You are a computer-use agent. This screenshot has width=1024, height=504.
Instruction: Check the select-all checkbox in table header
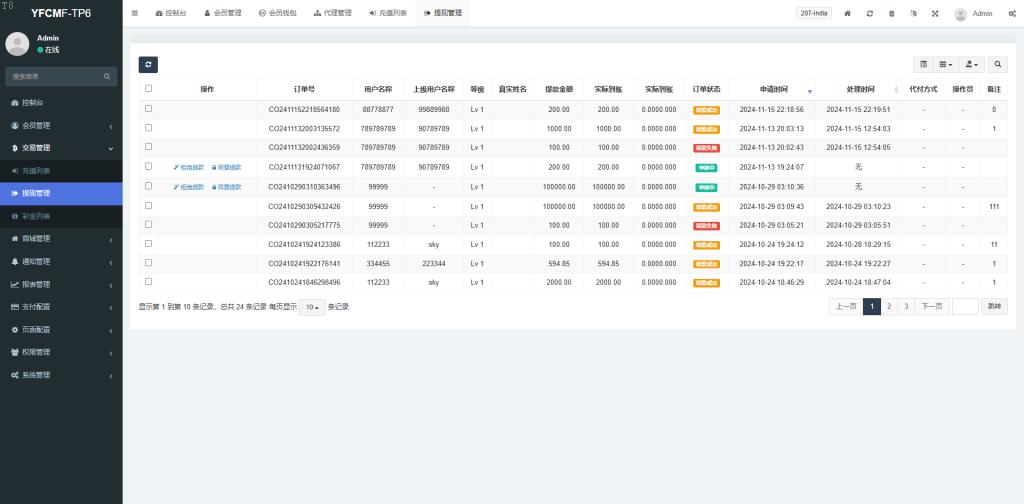point(149,89)
